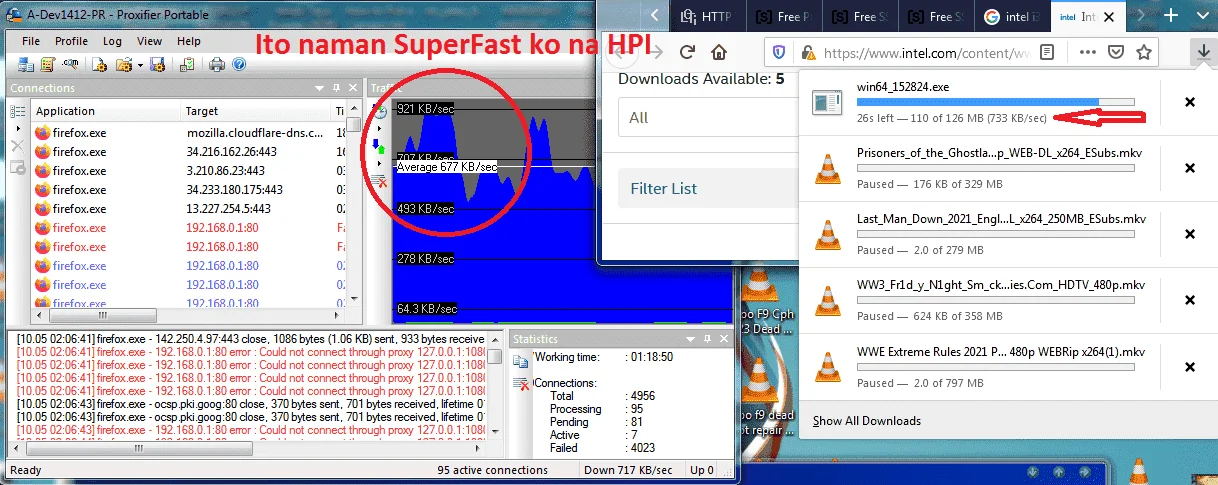The height and width of the screenshot is (485, 1218).
Task: Bookmark this page with star icon
Action: 1144,52
